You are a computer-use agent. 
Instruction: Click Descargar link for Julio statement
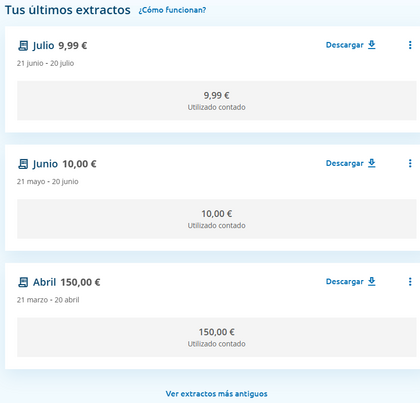tap(345, 45)
